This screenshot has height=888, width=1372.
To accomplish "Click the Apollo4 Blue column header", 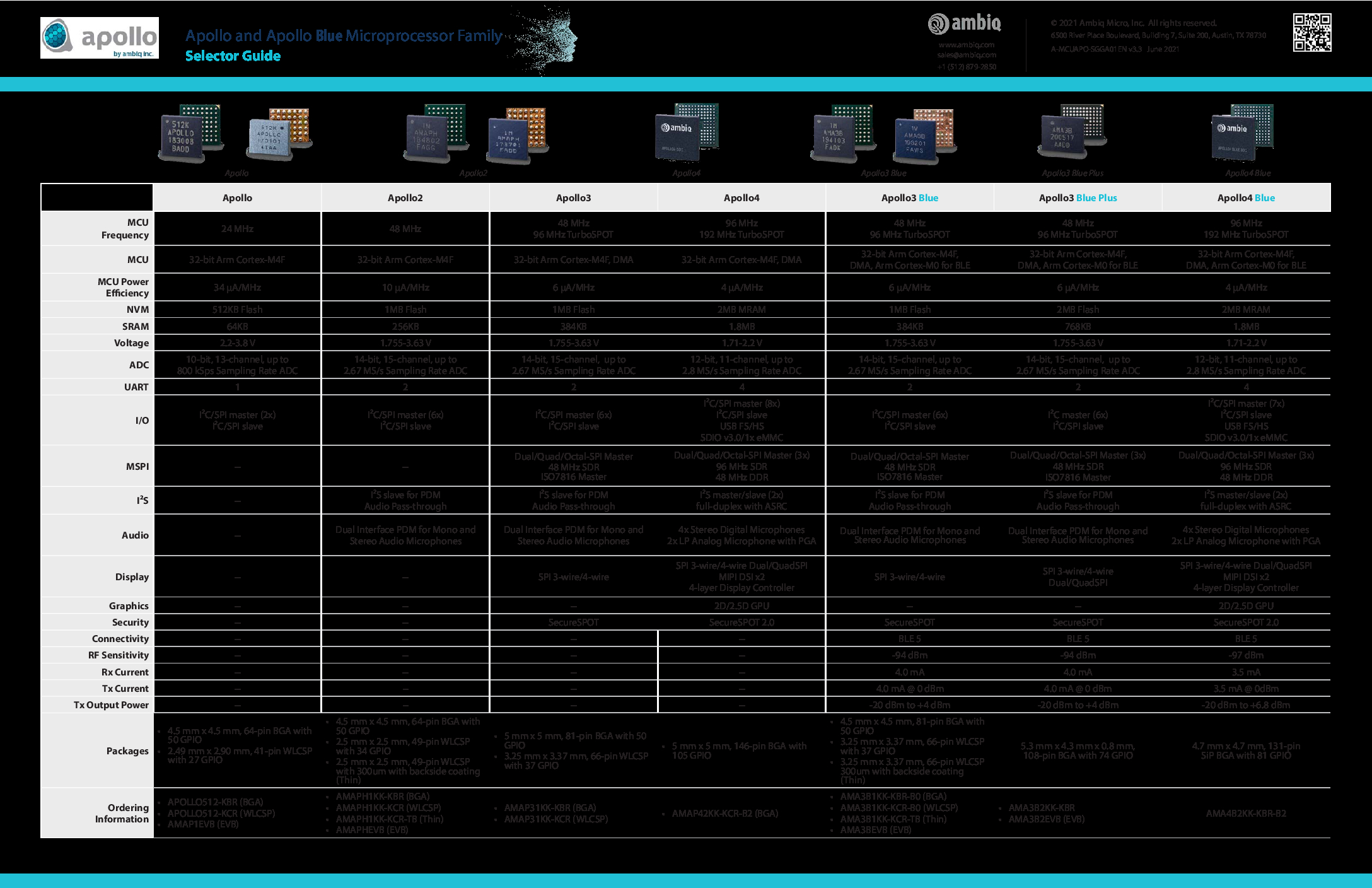I will pyautogui.click(x=1246, y=198).
